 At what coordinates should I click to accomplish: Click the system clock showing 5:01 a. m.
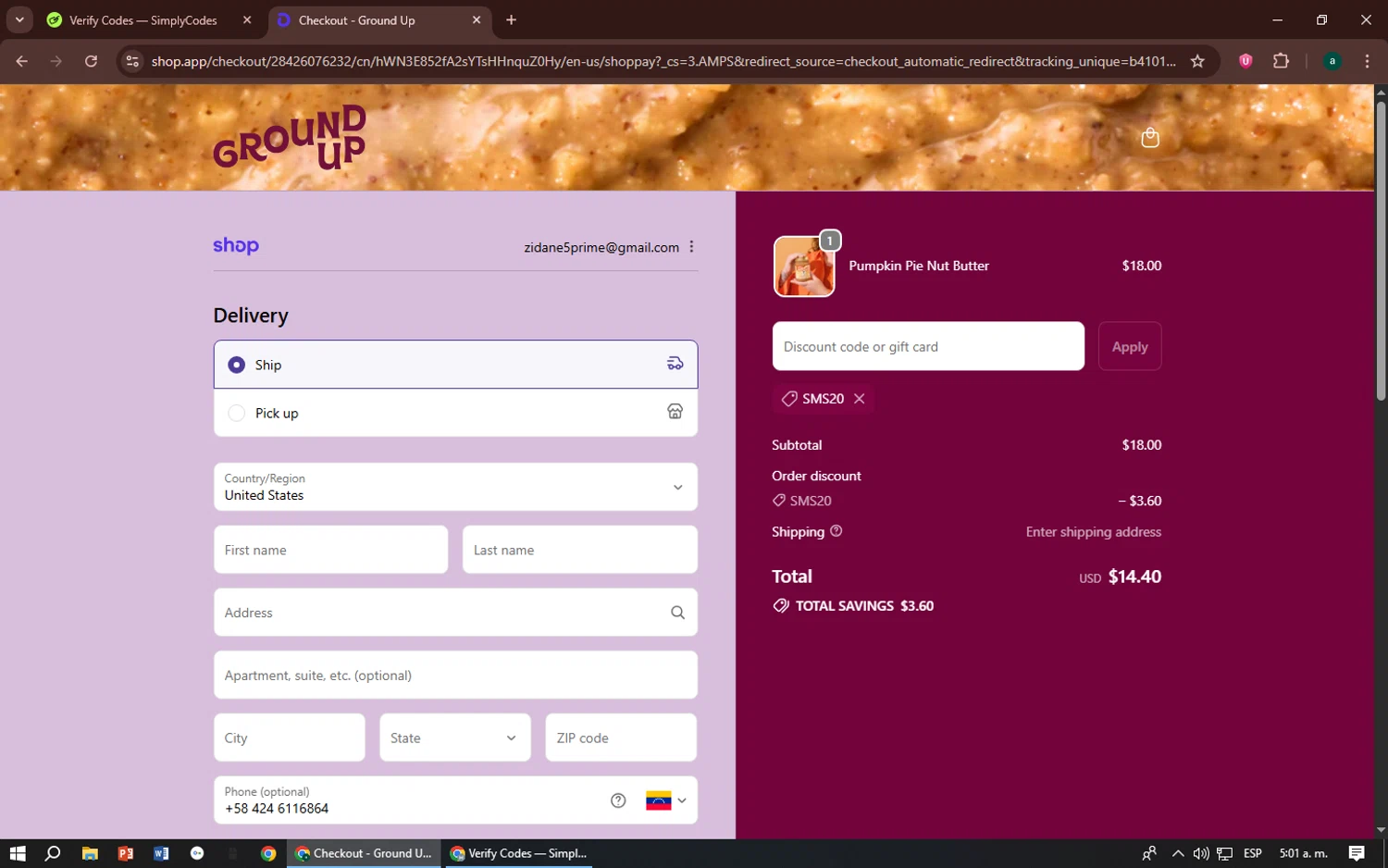pos(1303,853)
